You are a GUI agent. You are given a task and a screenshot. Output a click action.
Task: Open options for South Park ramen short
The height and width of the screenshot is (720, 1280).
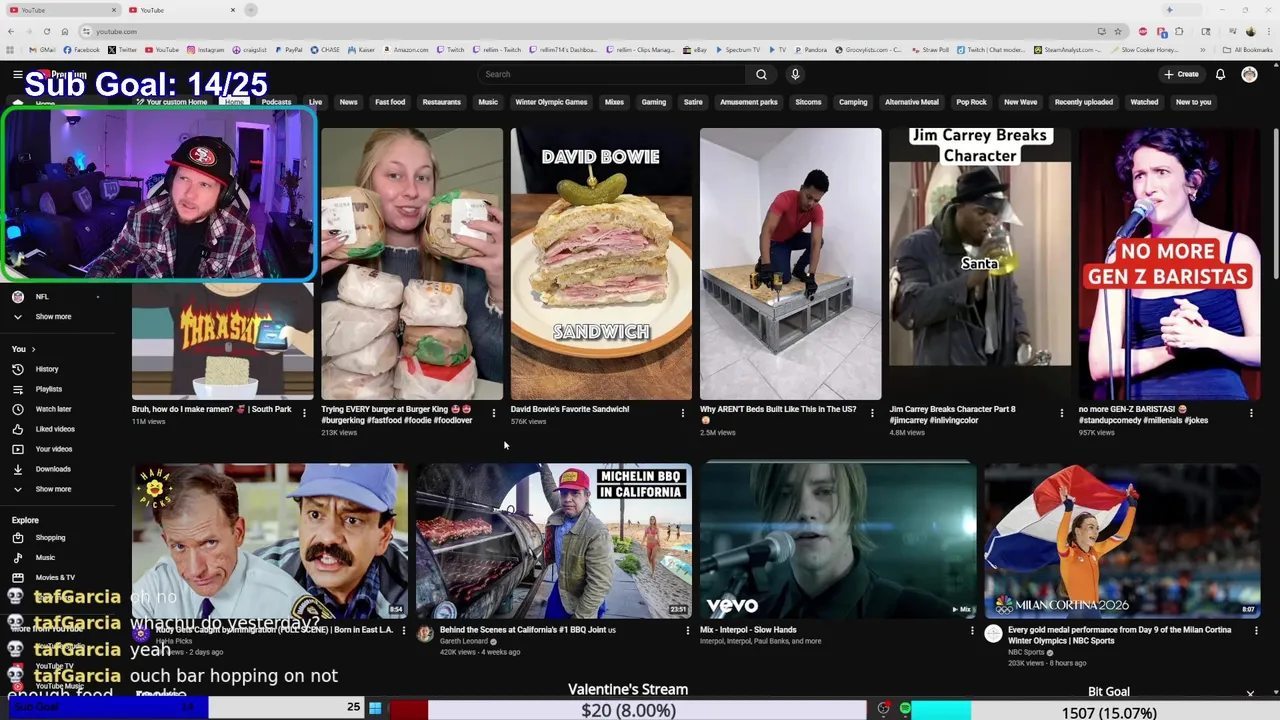pos(304,413)
